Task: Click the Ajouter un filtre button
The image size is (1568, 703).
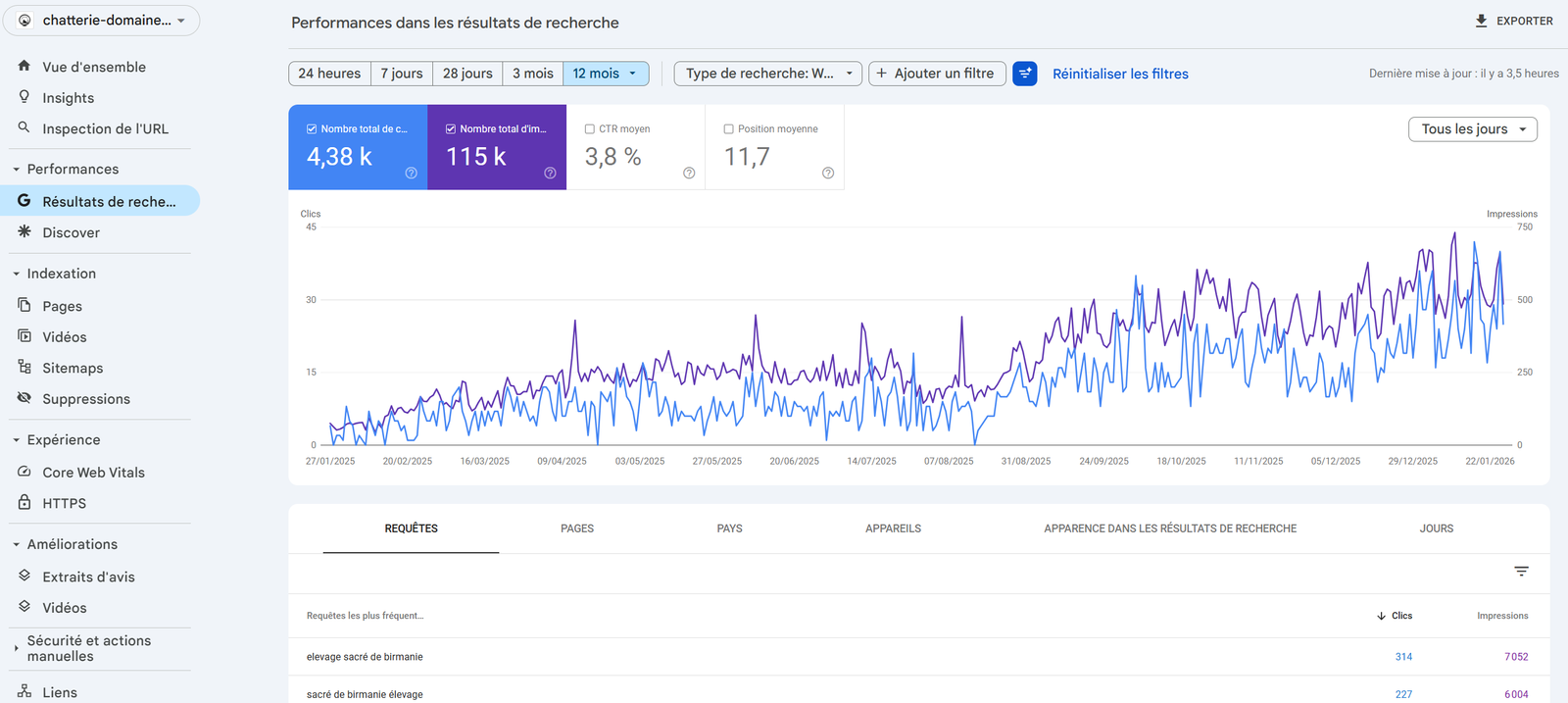Action: click(x=936, y=74)
